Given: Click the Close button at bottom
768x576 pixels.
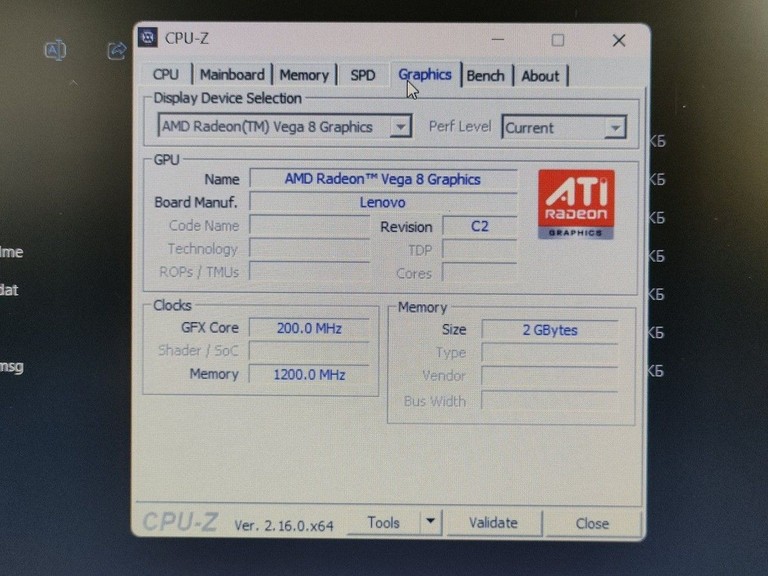Looking at the screenshot, I should click(592, 524).
